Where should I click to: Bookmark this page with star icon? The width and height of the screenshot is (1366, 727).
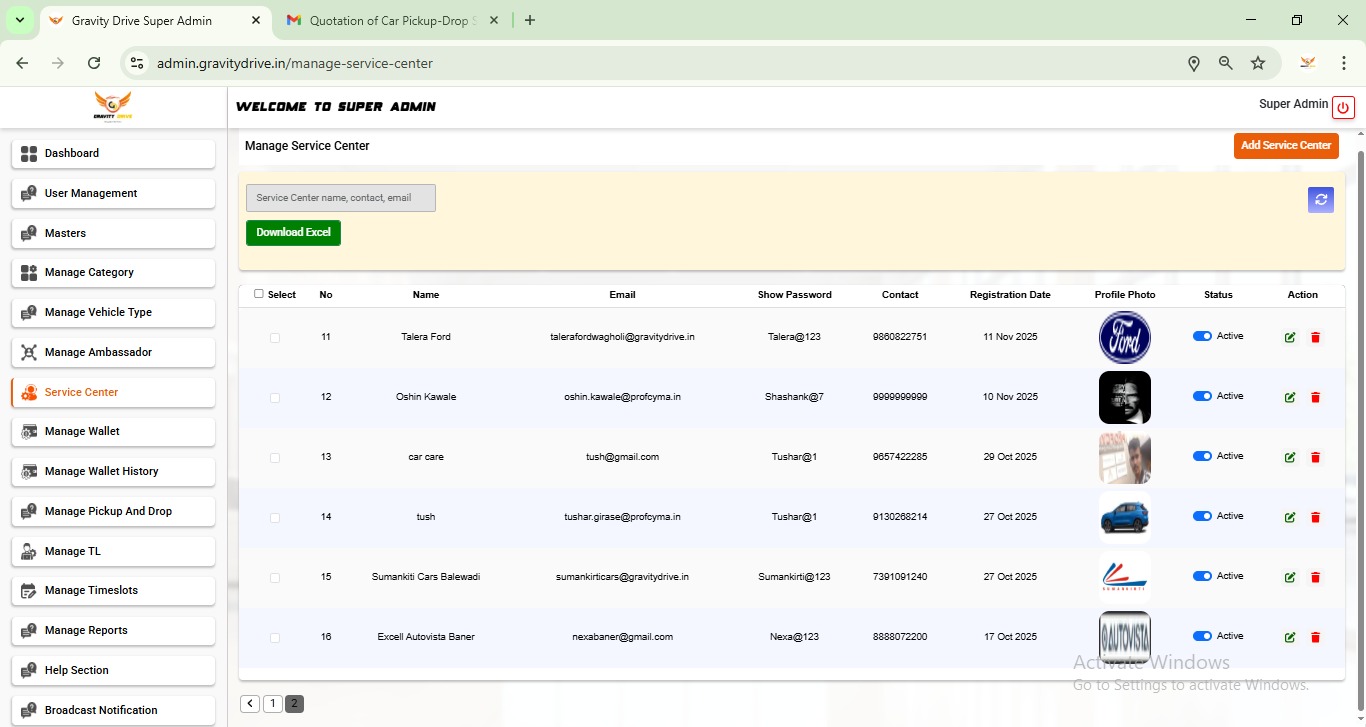(x=1258, y=63)
